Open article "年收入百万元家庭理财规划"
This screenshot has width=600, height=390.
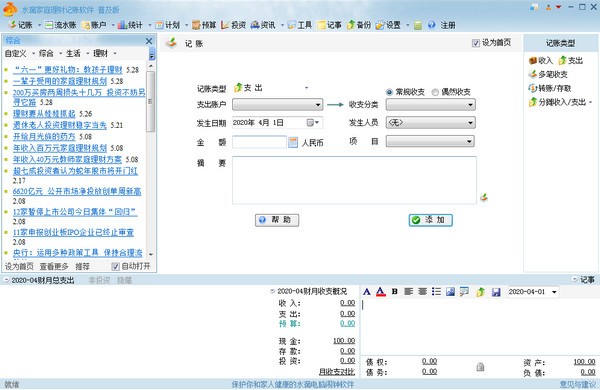[x=60, y=148]
